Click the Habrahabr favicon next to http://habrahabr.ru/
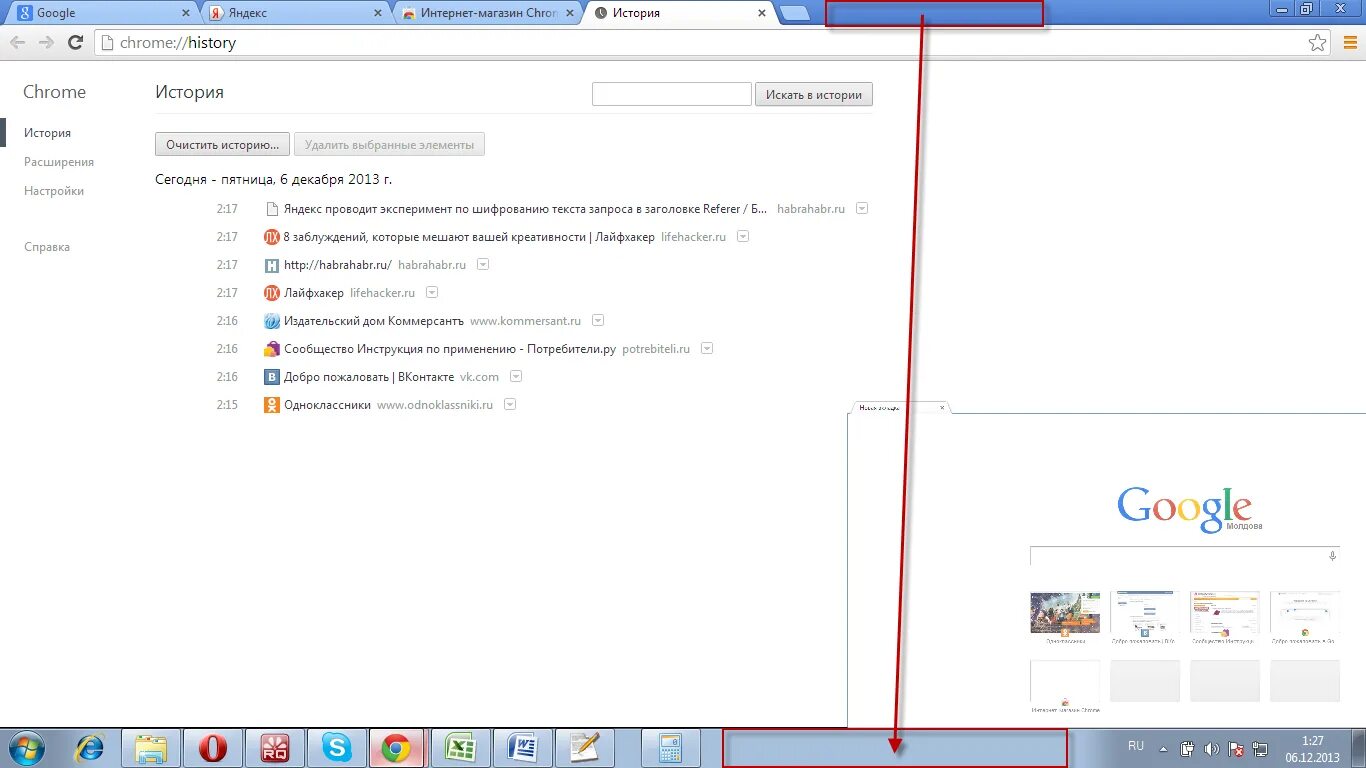The width and height of the screenshot is (1366, 768). click(x=272, y=265)
